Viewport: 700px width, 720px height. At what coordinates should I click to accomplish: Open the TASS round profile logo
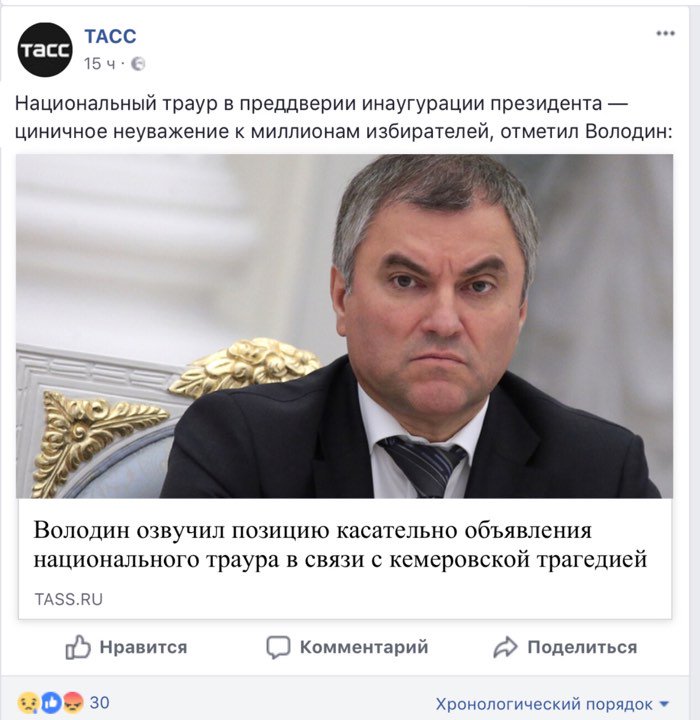tap(45, 50)
